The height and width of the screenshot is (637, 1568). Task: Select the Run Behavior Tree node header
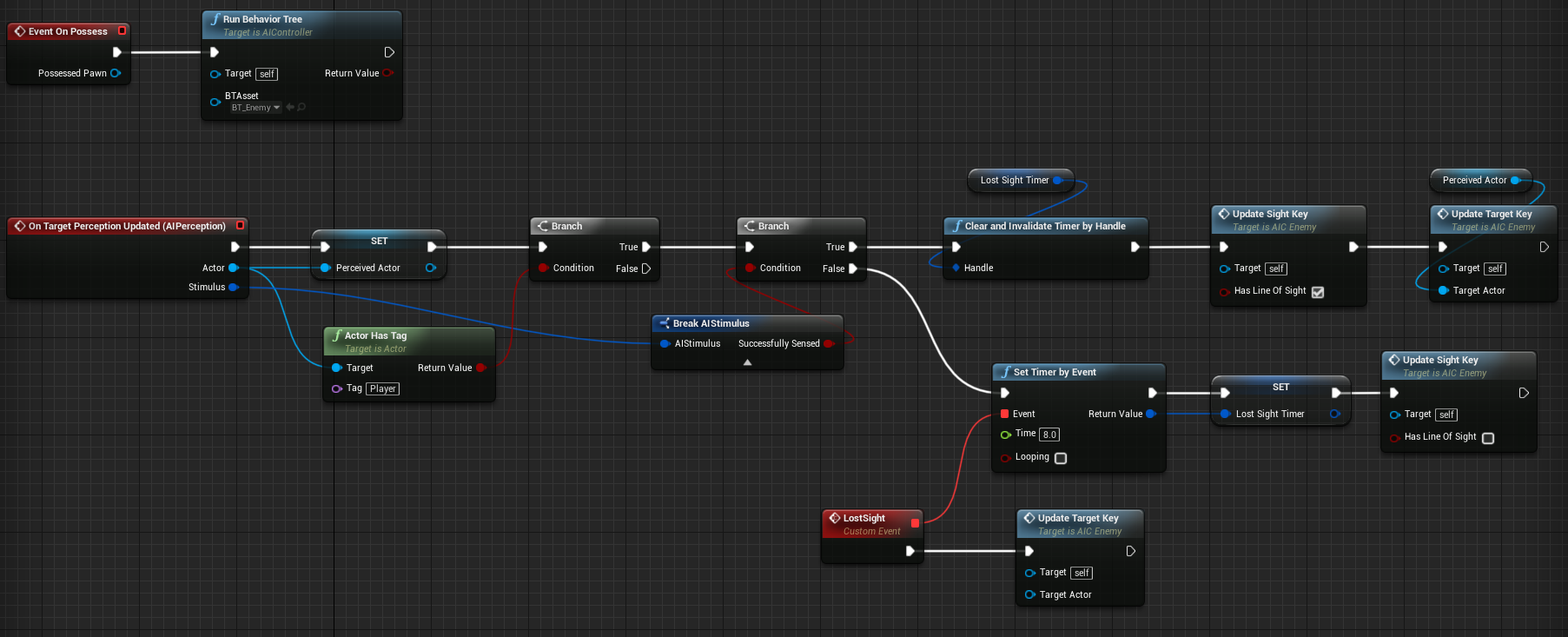tap(302, 25)
